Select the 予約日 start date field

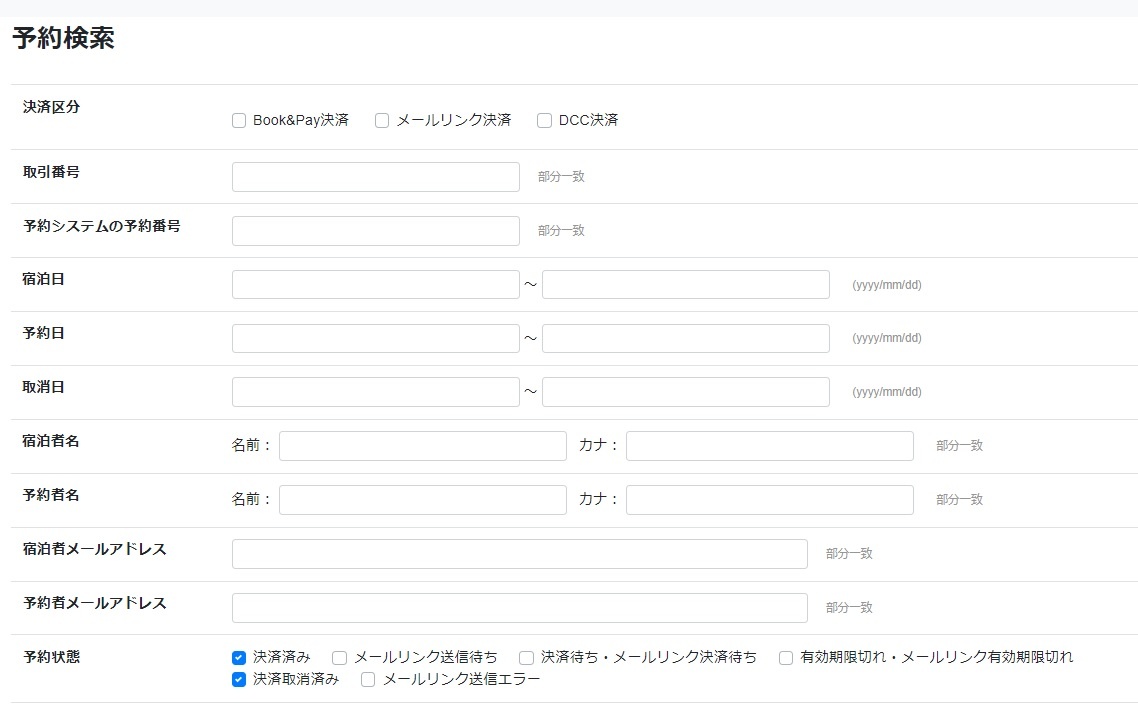pos(376,338)
